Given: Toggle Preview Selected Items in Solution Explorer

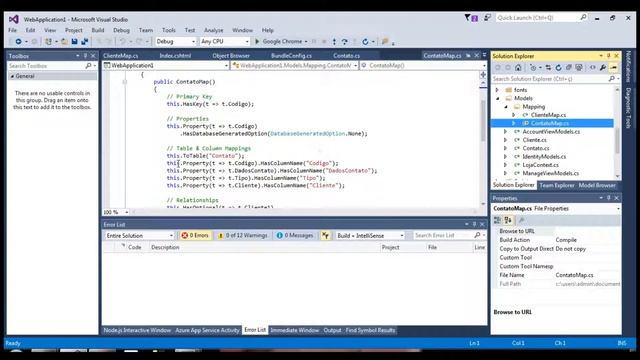Looking at the screenshot, I should coord(613,68).
